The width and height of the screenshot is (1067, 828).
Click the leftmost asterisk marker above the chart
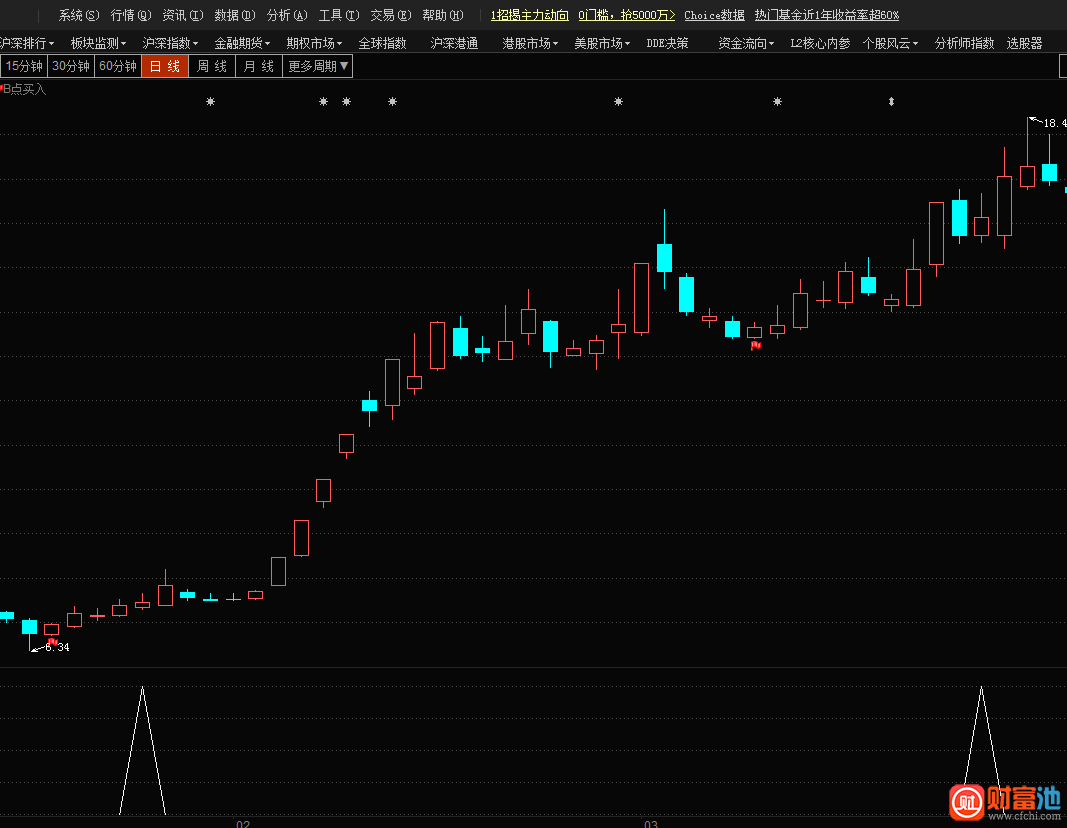pyautogui.click(x=210, y=102)
